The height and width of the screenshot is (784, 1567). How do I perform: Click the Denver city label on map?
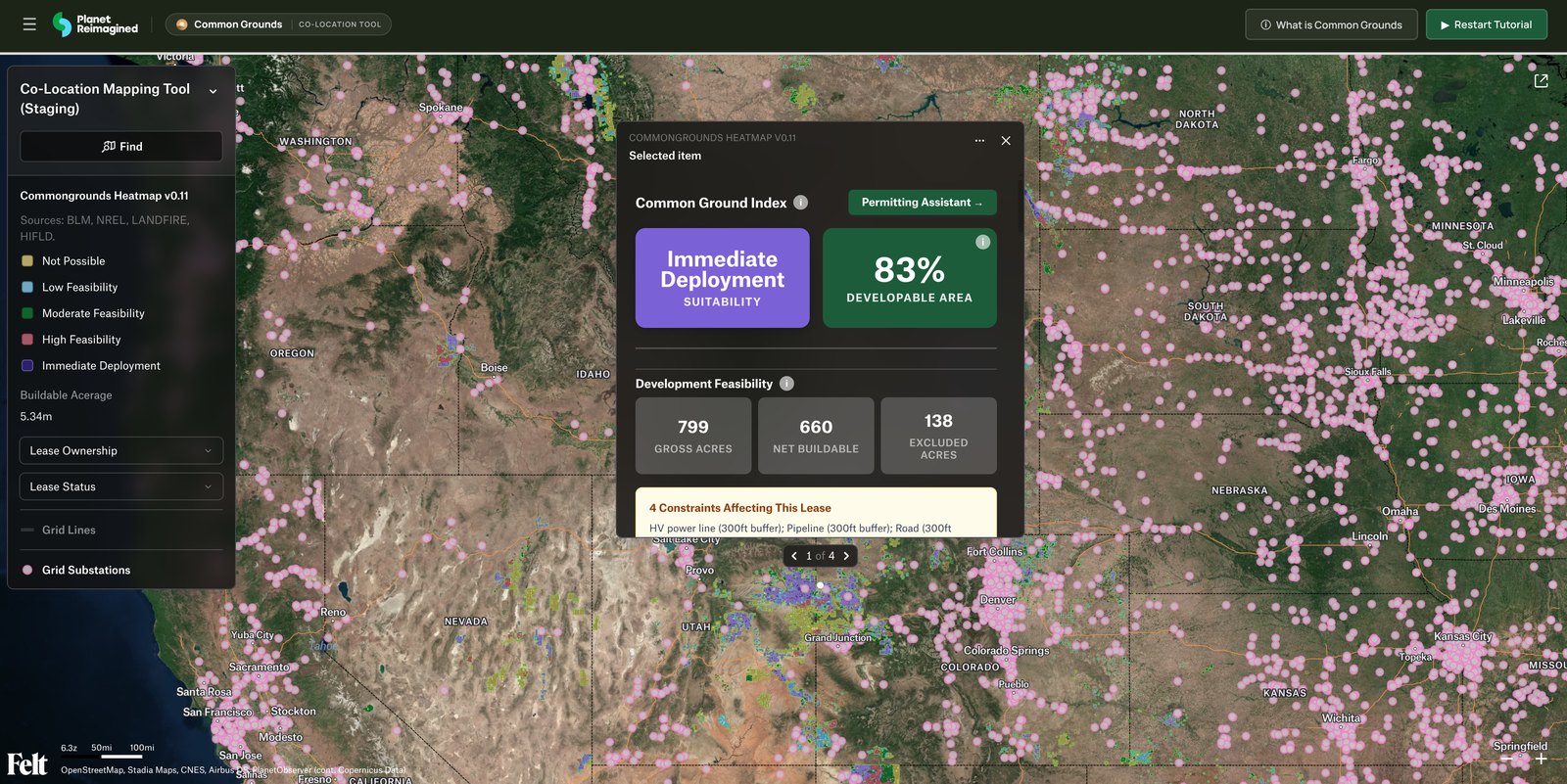pyautogui.click(x=998, y=600)
